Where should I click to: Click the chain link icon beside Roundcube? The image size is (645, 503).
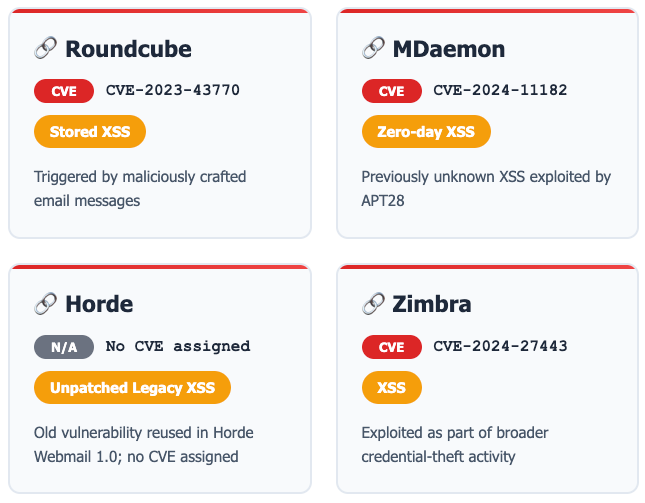coord(45,48)
